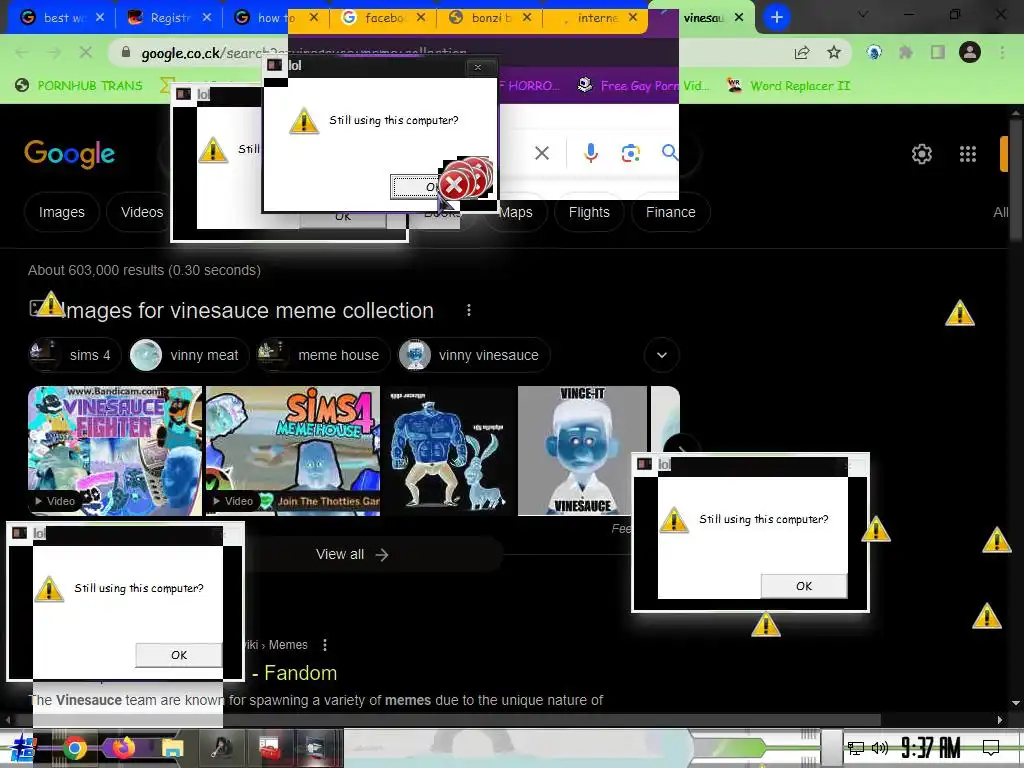Viewport: 1024px width, 768px height.
Task: Filter results by Videos
Action: click(x=142, y=212)
